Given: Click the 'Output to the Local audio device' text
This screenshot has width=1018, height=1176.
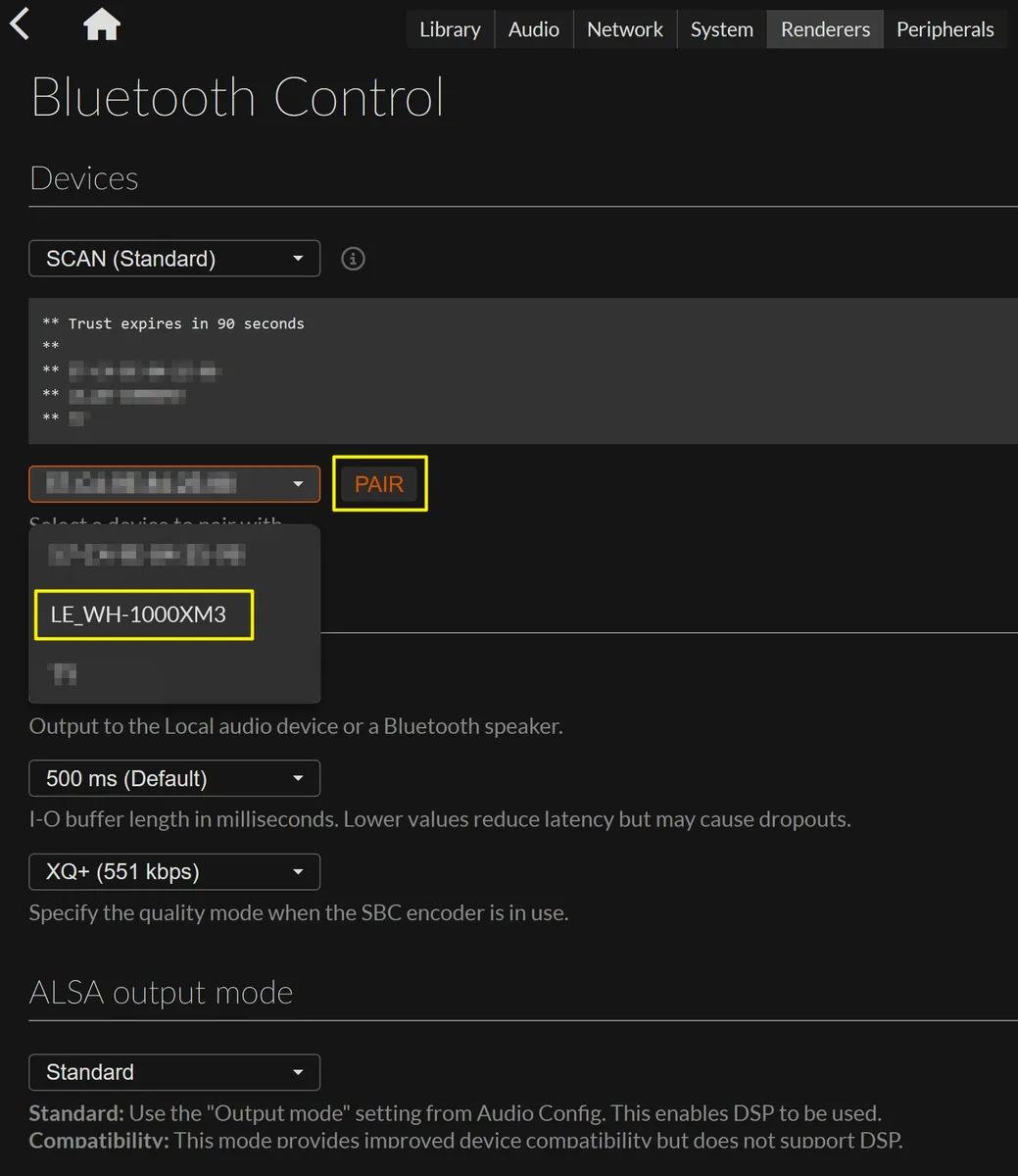Looking at the screenshot, I should [296, 726].
